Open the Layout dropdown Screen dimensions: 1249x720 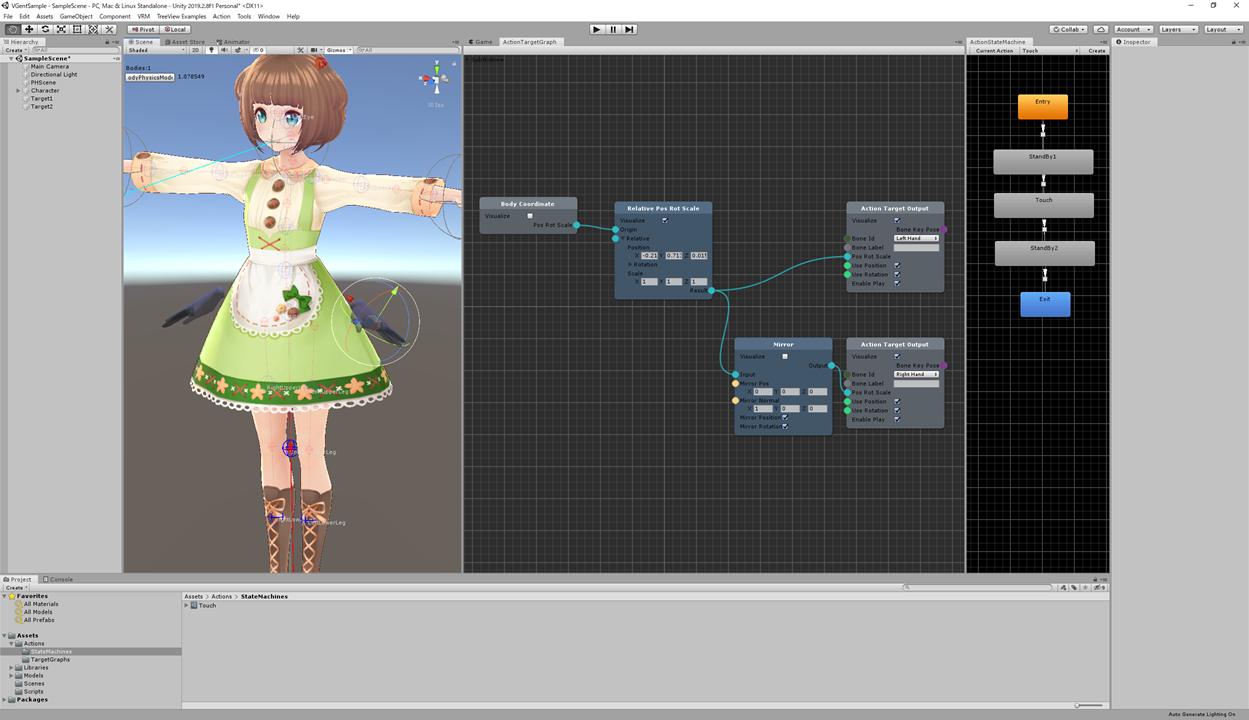(x=1222, y=29)
